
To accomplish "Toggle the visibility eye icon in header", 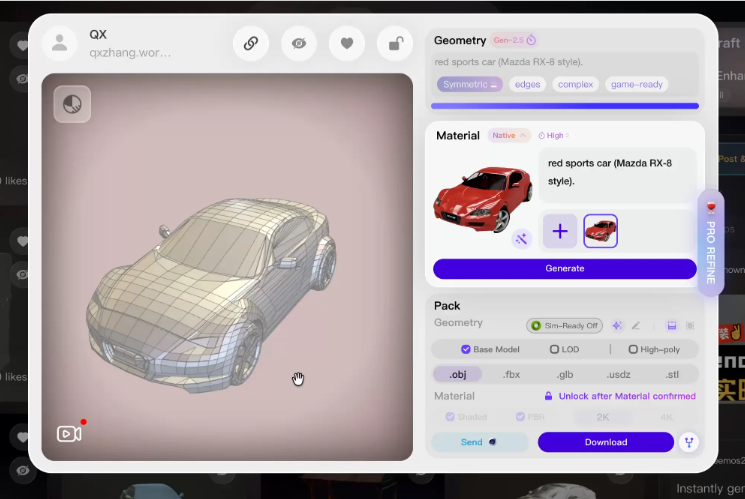I will (x=299, y=43).
